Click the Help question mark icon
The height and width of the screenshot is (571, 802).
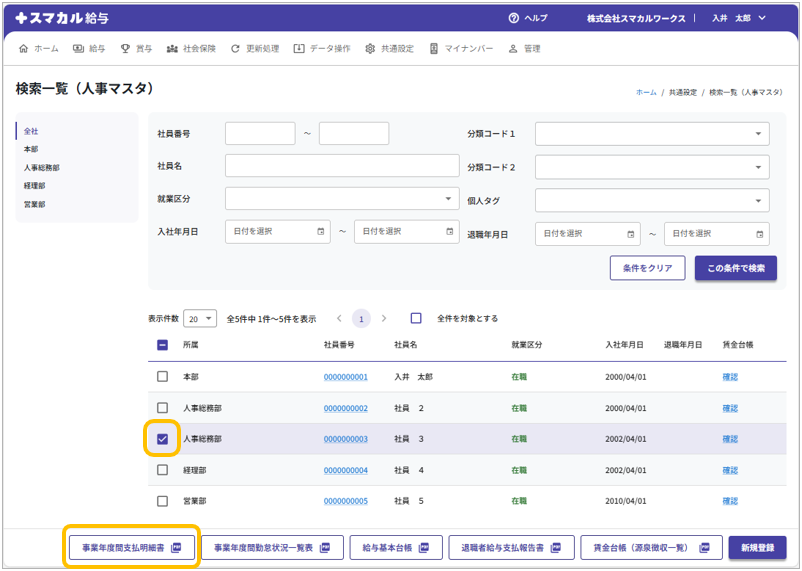[514, 18]
